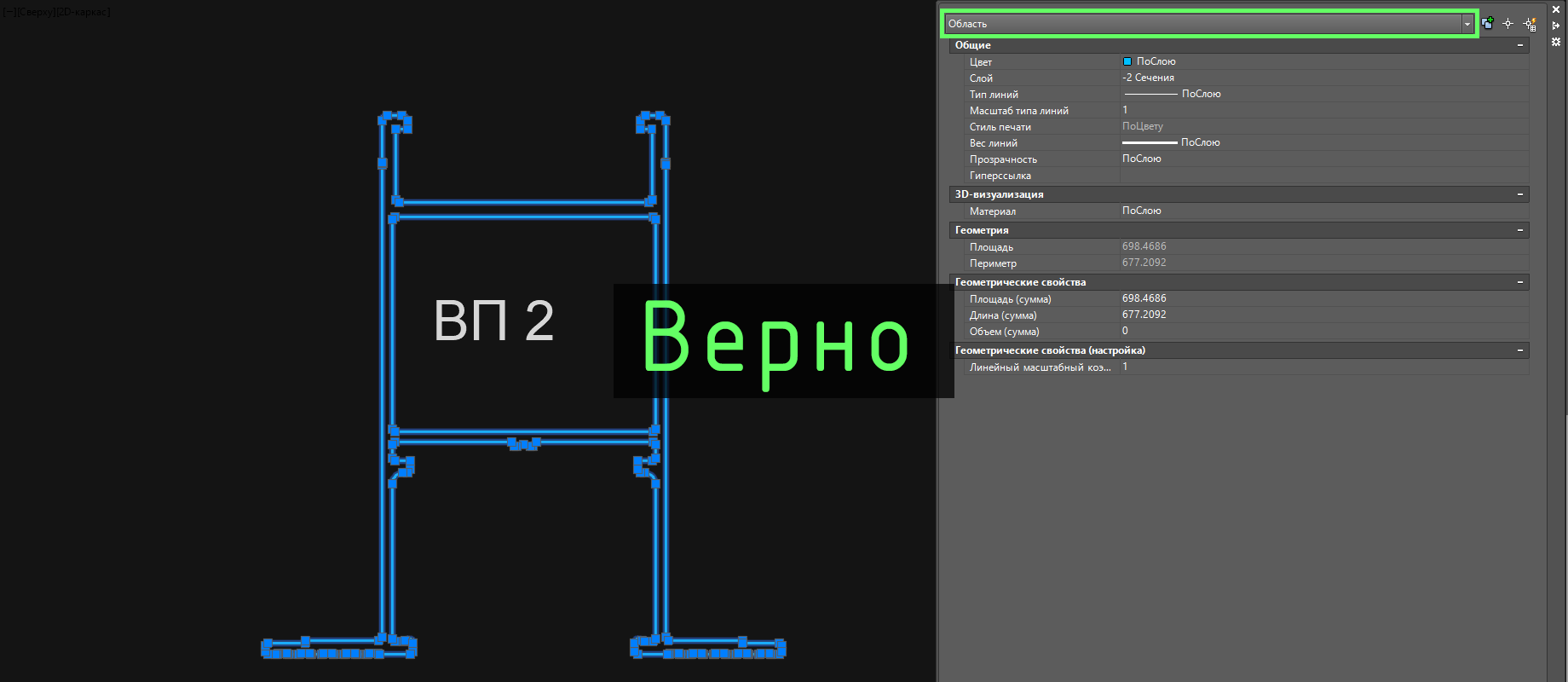Toggle the PICKADD selection mode icon
1568x682 pixels.
[x=1487, y=24]
